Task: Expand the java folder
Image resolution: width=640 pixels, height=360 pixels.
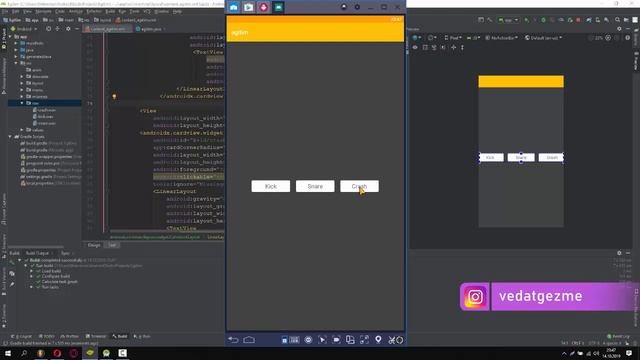Action: 16,50
